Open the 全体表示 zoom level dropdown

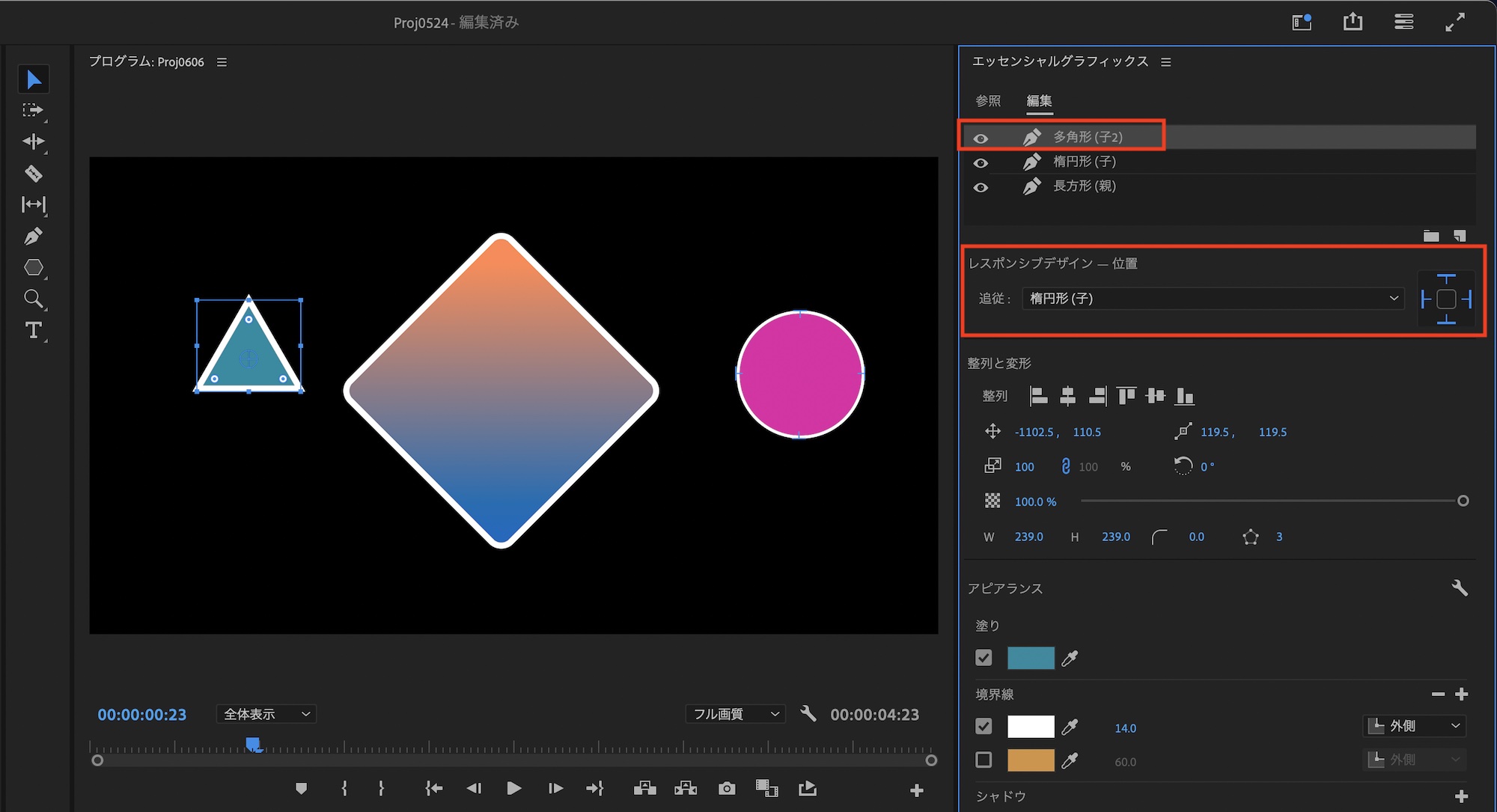266,714
